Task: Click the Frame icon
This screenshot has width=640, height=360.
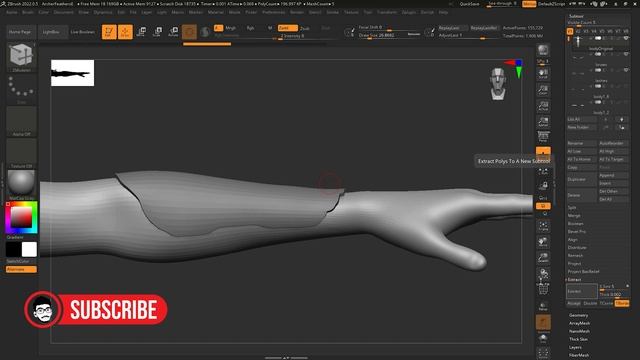Action: [x=543, y=226]
